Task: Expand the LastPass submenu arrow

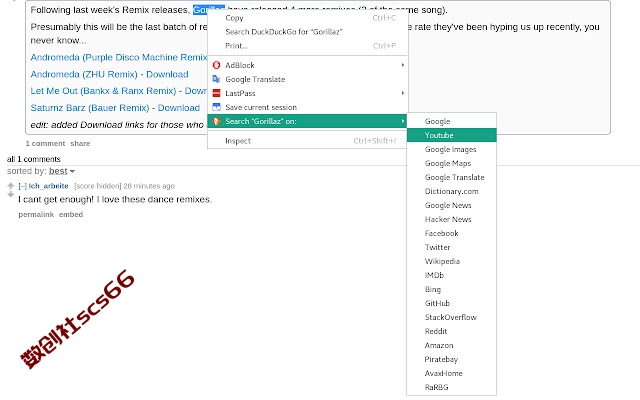Action: [402, 93]
